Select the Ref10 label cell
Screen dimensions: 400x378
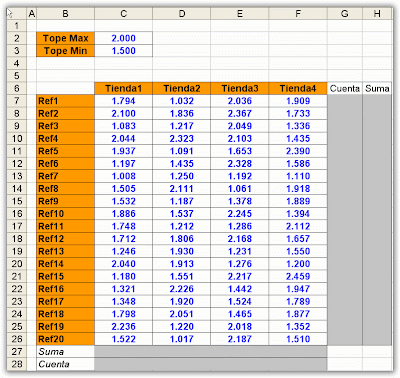65,214
